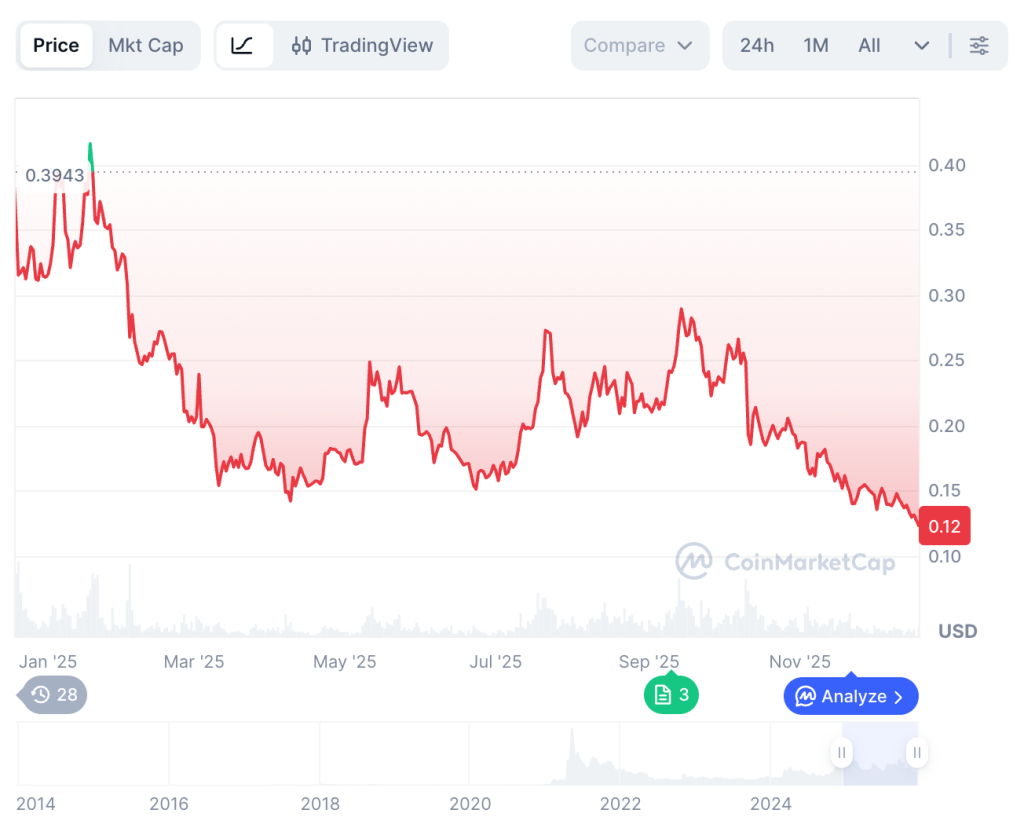The height and width of the screenshot is (828, 1024).
Task: Grab the right range slider handle
Action: (916, 753)
